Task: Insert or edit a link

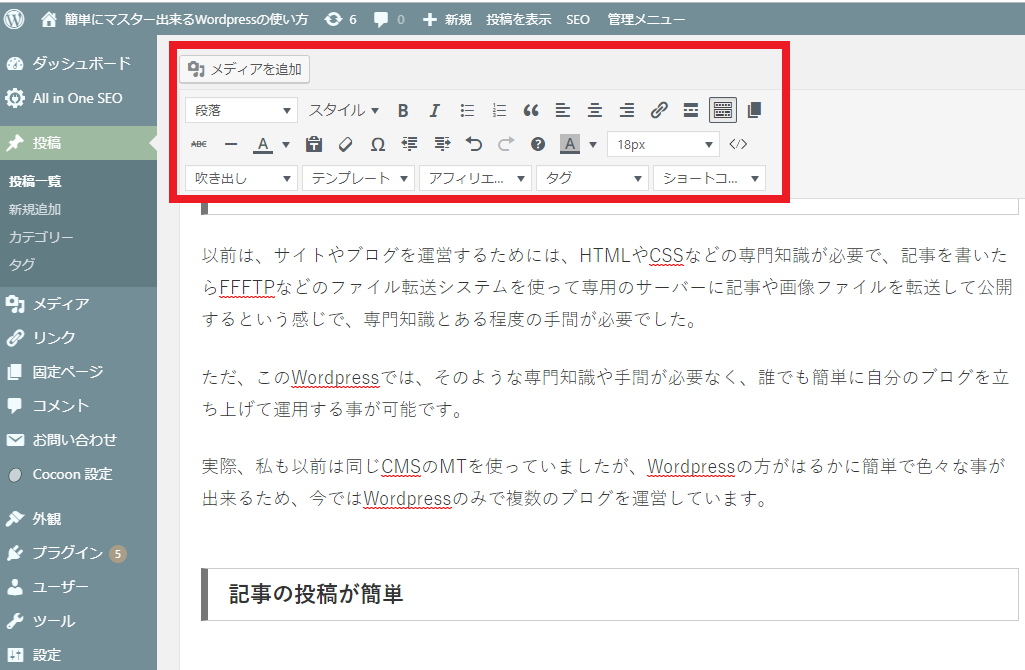Action: point(658,110)
